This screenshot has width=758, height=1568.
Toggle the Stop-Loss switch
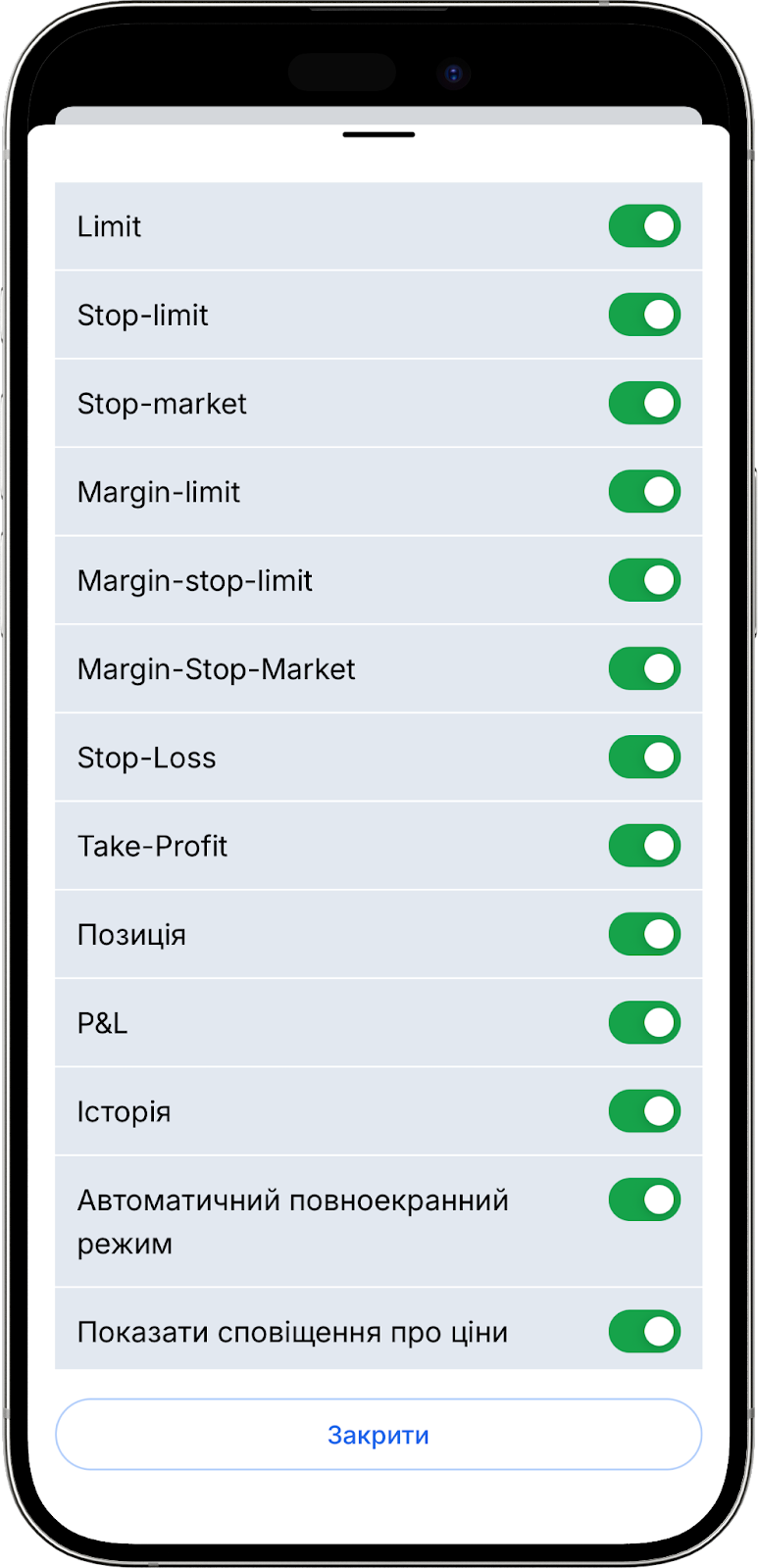point(644,758)
